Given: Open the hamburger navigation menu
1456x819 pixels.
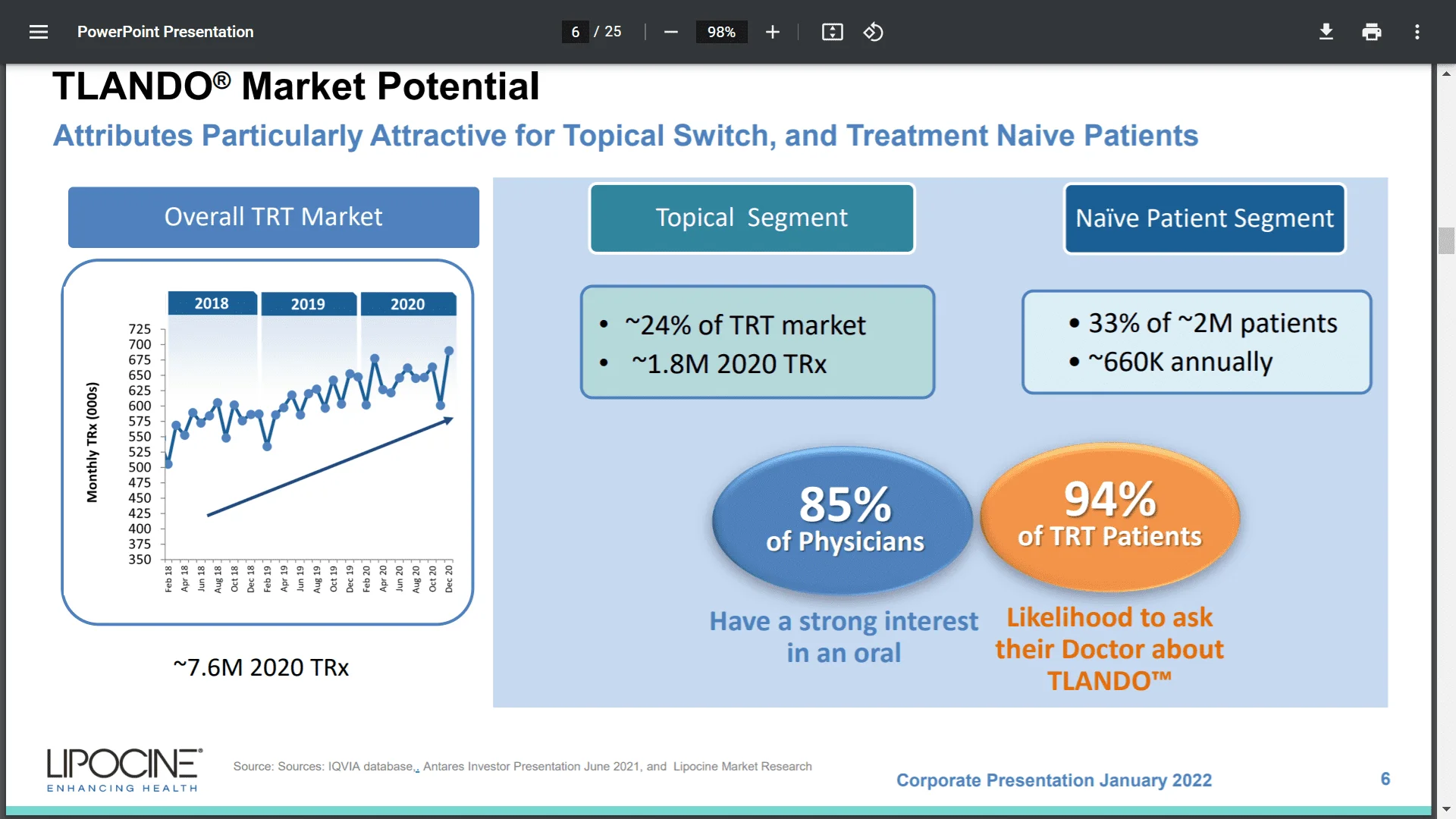Looking at the screenshot, I should click(x=39, y=32).
